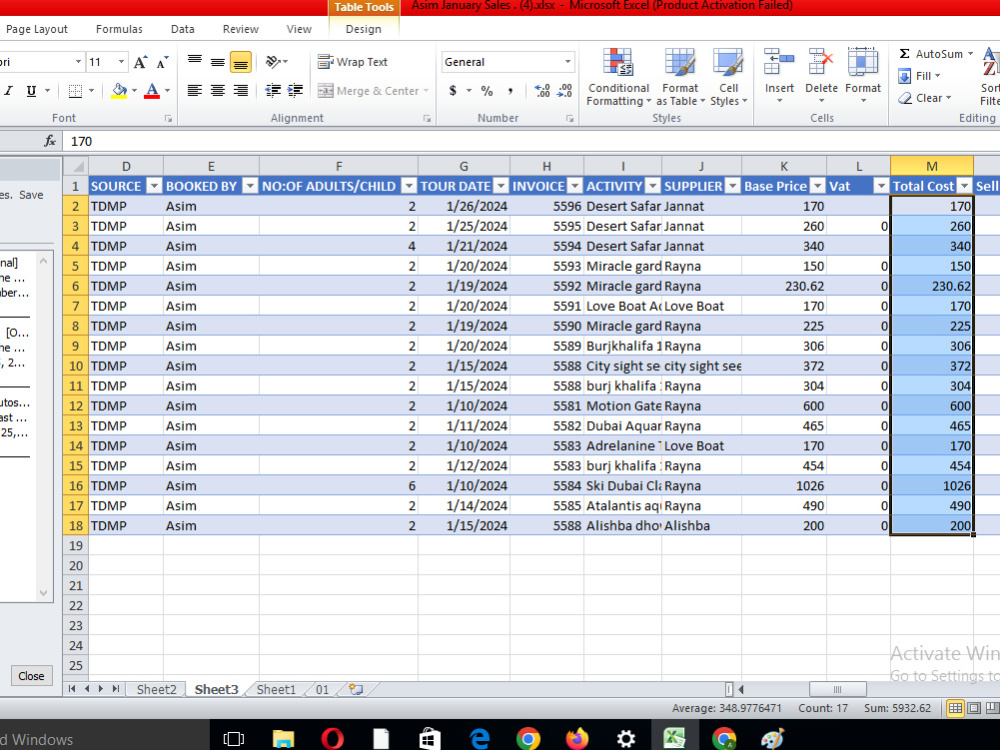The height and width of the screenshot is (750, 1000).
Task: Click Merge & Center
Action: pyautogui.click(x=369, y=91)
